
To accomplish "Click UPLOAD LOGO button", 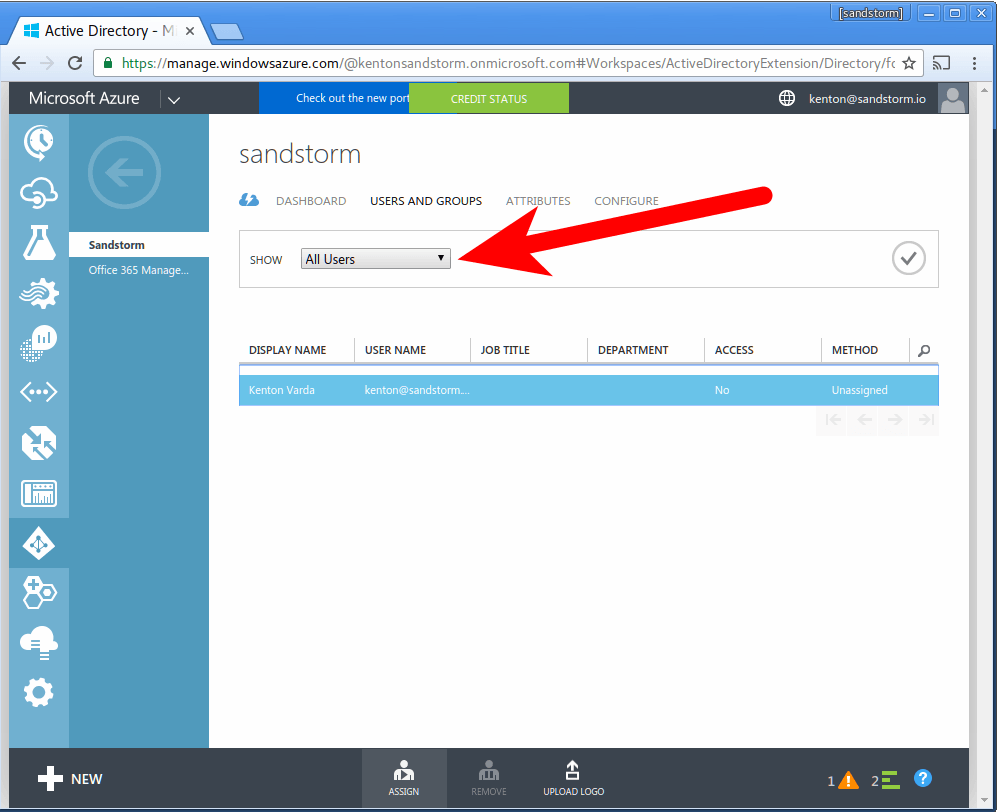I will [573, 778].
